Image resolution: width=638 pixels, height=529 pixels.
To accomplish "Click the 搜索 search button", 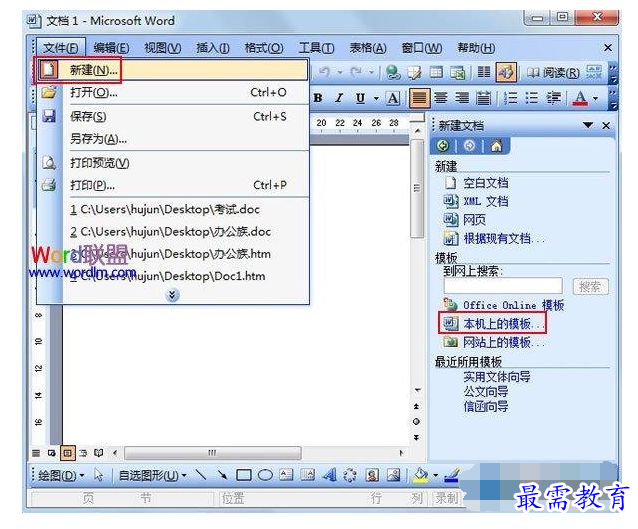I will [590, 286].
